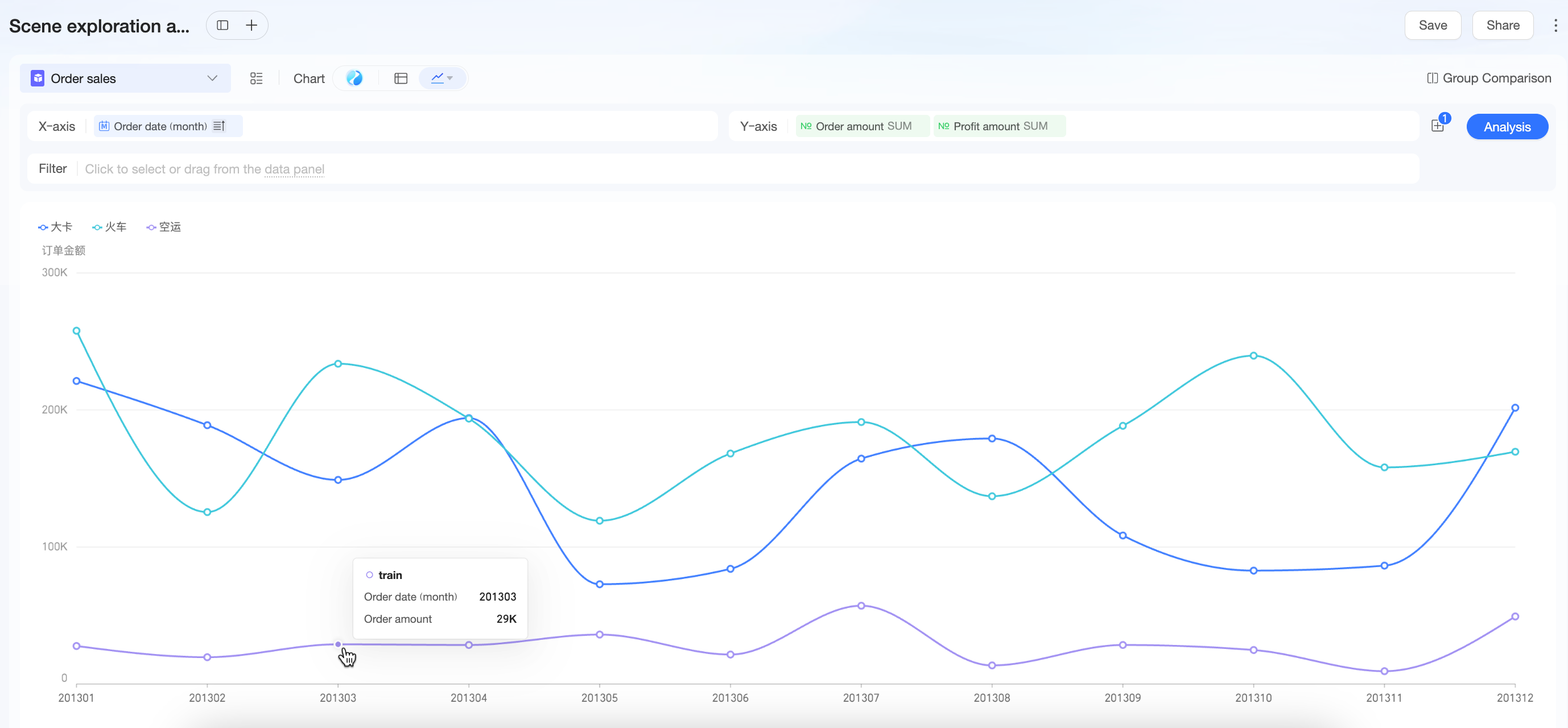Open the Order amount SUM field options
The height and width of the screenshot is (728, 1568).
(x=862, y=126)
